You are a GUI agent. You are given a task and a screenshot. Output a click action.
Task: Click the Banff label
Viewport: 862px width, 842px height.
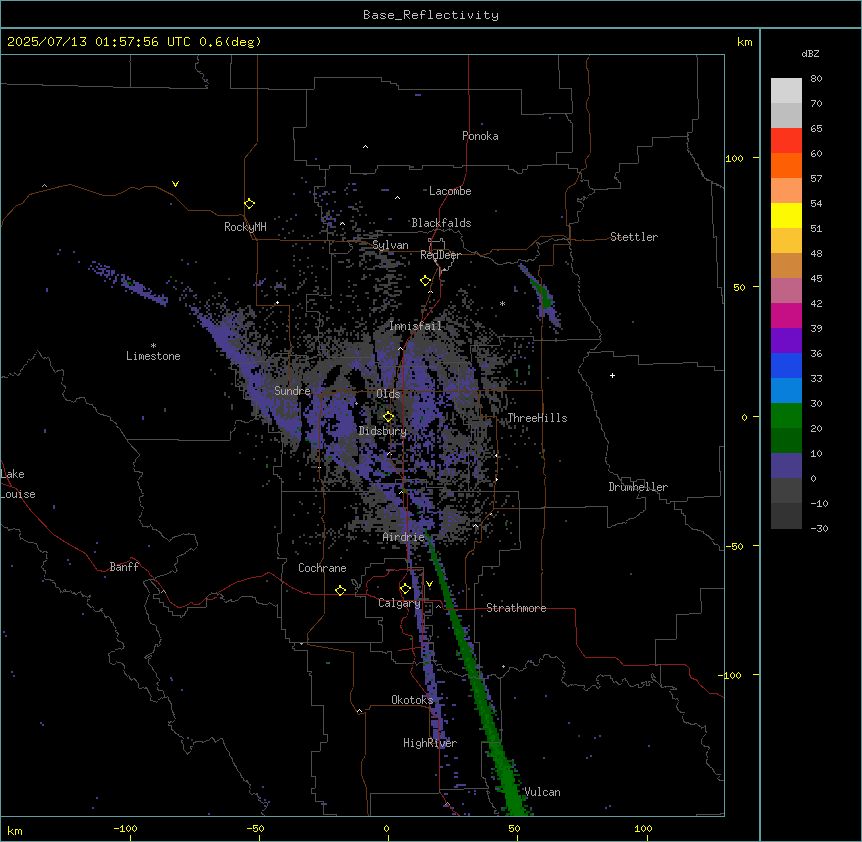(x=124, y=567)
